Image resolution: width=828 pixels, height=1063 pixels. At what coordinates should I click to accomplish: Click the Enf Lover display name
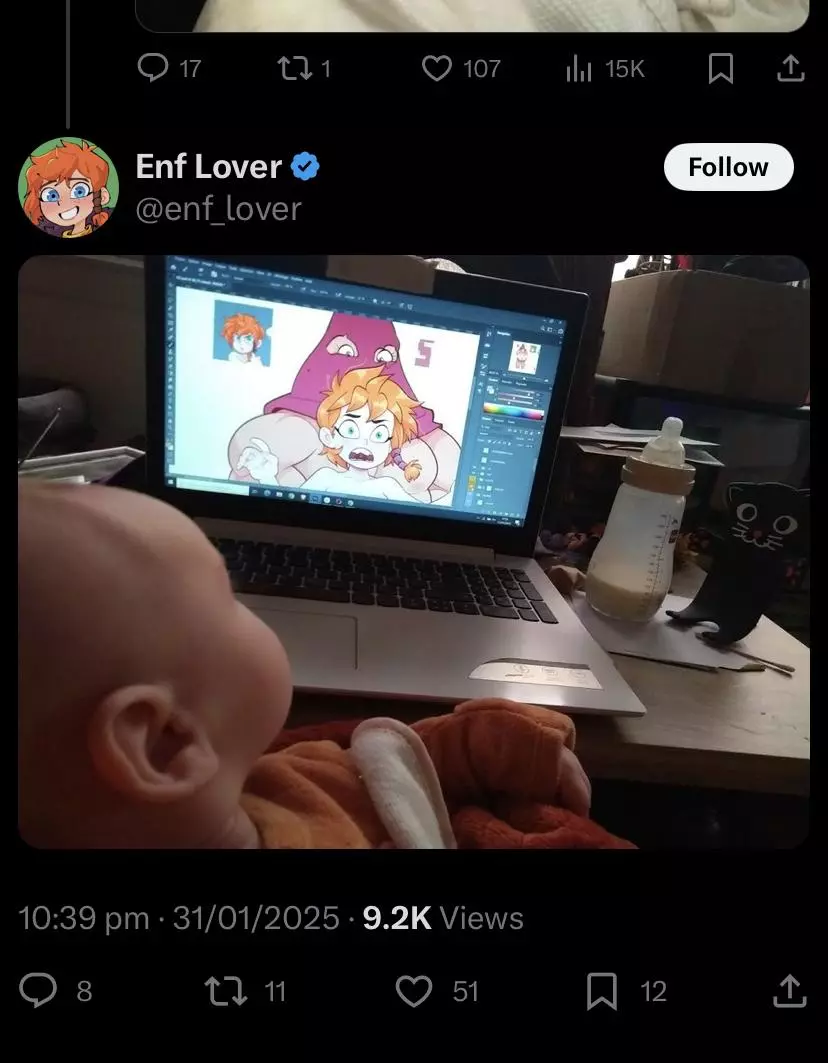[x=208, y=167]
